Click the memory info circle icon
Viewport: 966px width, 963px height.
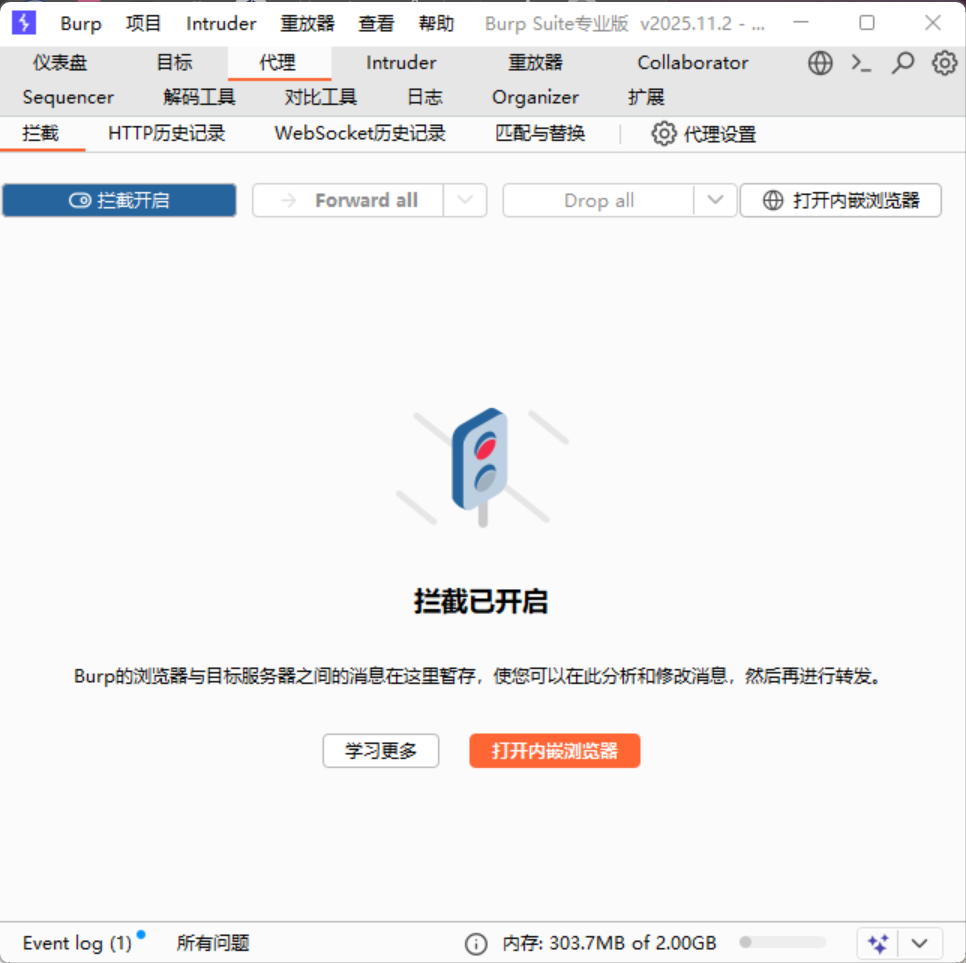[476, 943]
